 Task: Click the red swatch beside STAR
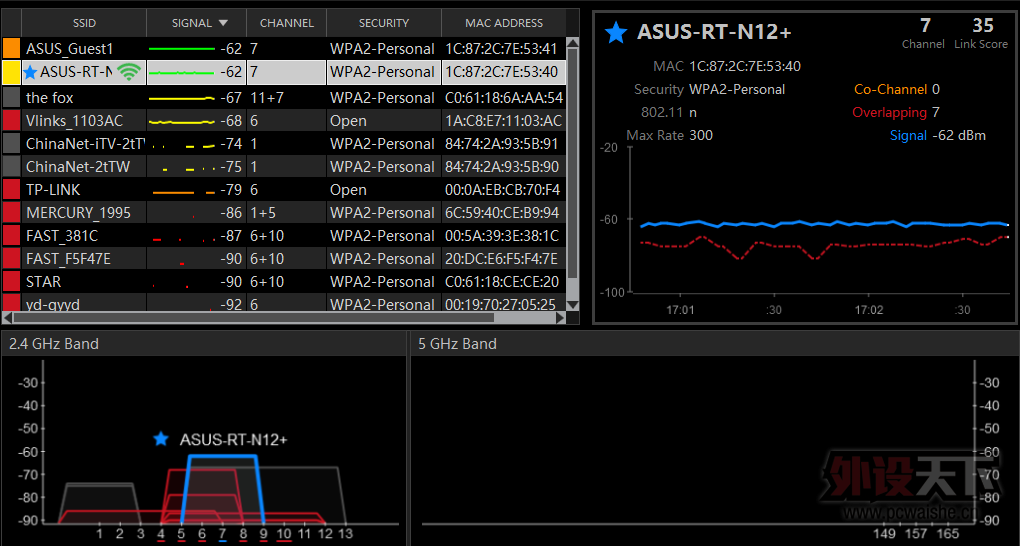12,282
